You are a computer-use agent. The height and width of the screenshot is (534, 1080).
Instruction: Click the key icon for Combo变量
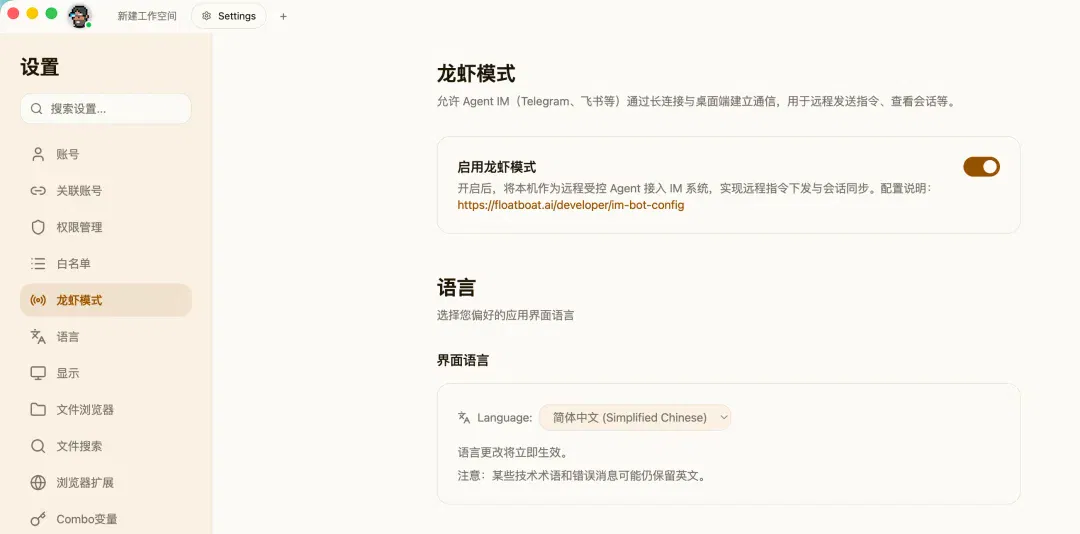coord(38,520)
